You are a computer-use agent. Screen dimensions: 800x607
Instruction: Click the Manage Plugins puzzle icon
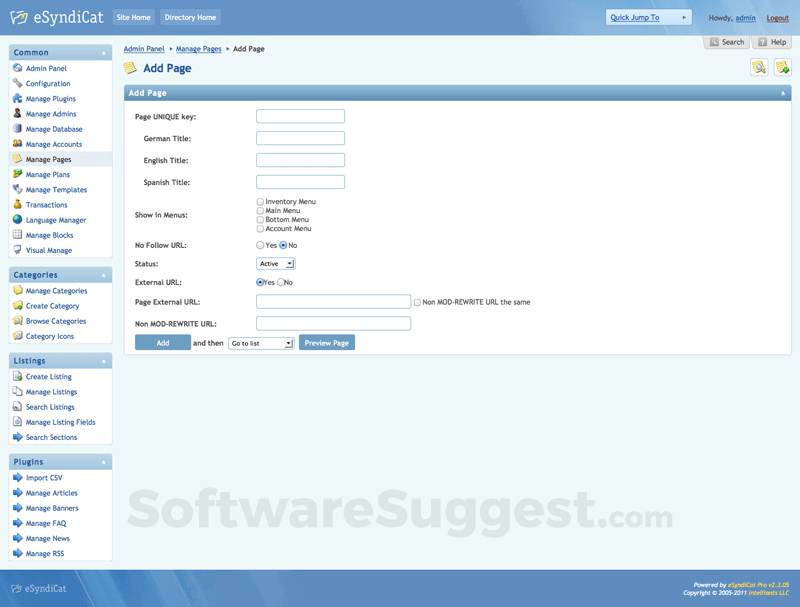click(x=17, y=98)
